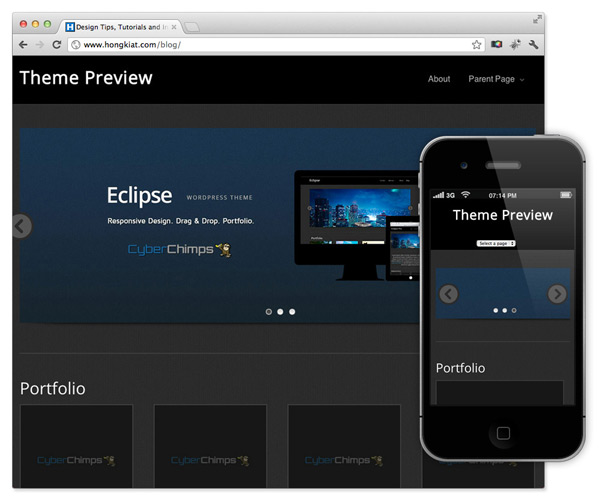Select first slide dot on phone

click(x=496, y=310)
